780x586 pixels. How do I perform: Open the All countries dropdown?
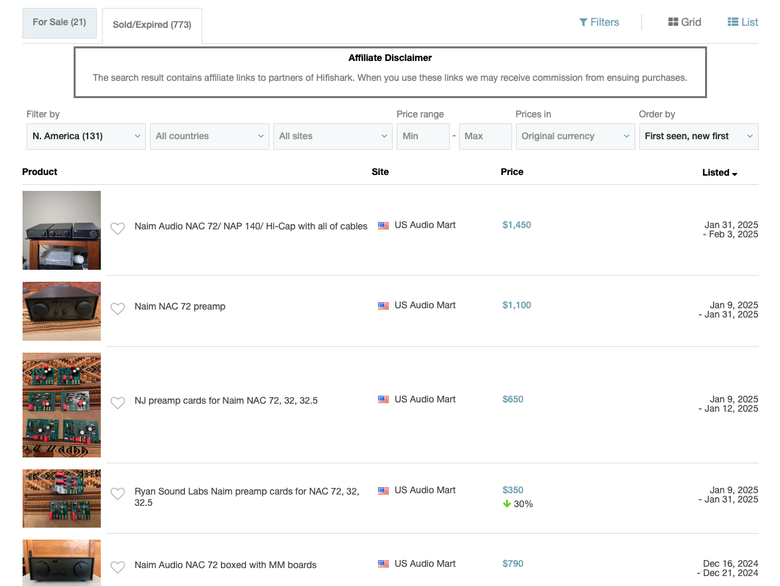pyautogui.click(x=209, y=136)
